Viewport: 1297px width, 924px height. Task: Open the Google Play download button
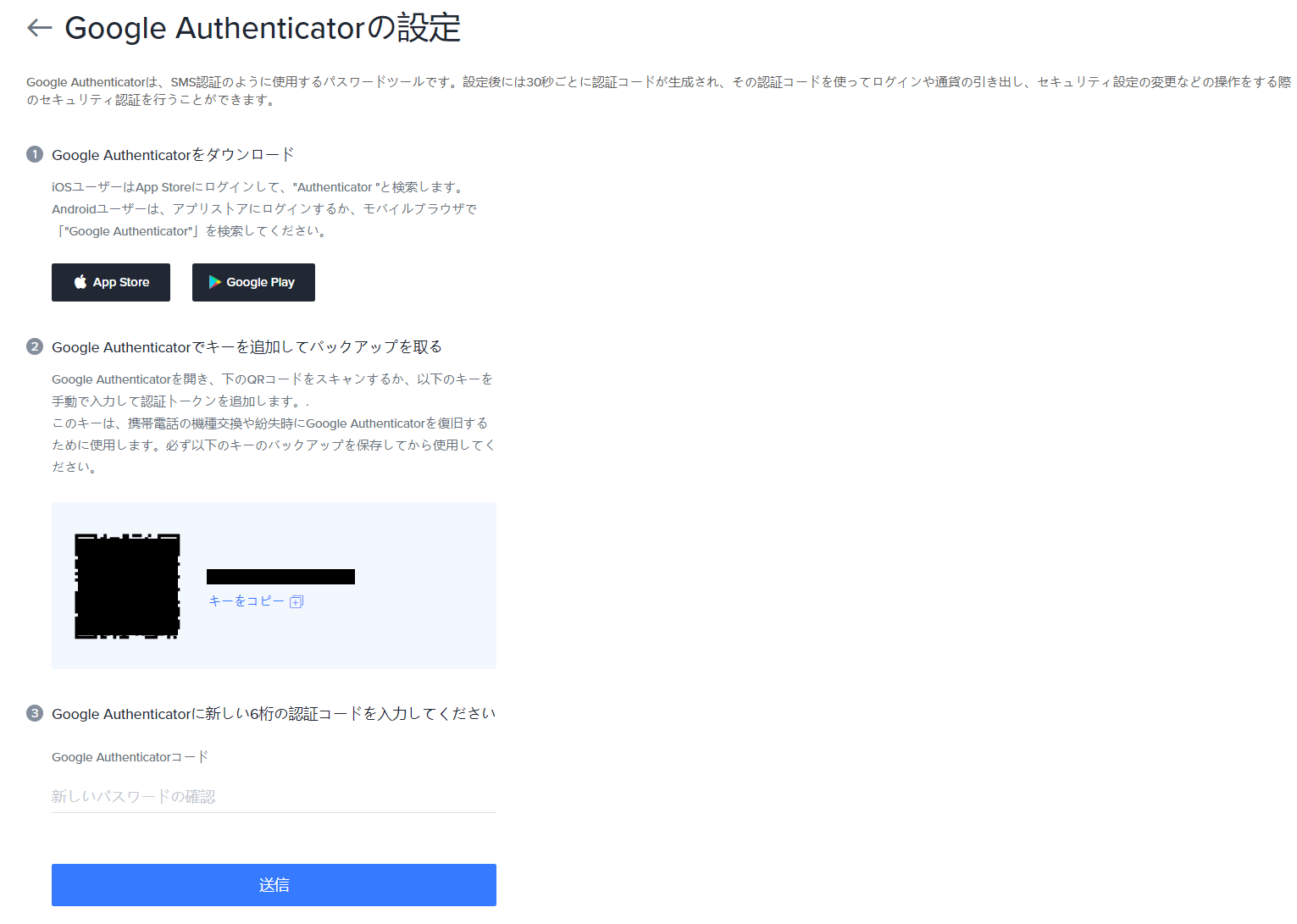(x=253, y=282)
